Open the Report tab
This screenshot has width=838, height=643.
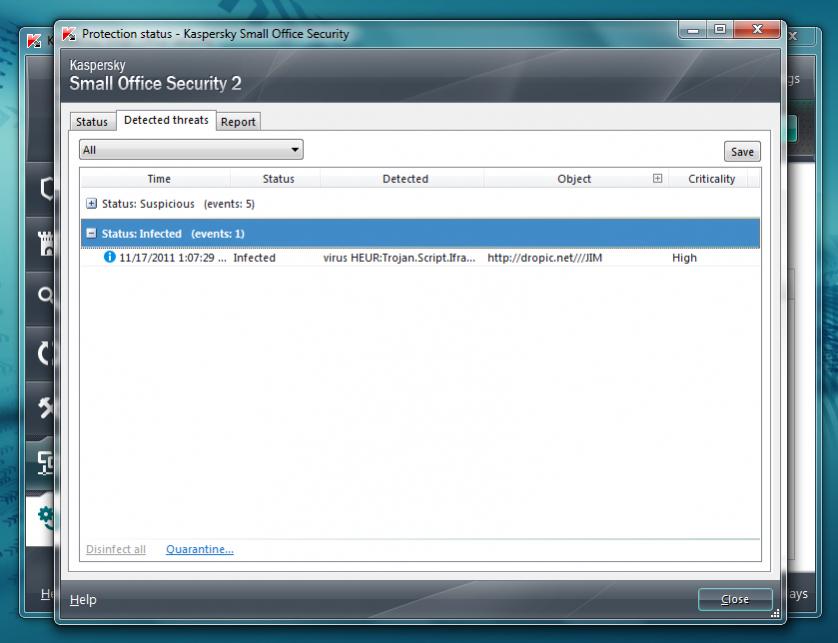pos(238,122)
